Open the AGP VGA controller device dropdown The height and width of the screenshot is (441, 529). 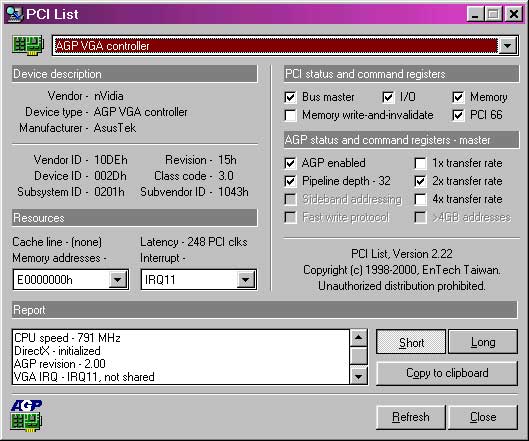tap(508, 45)
